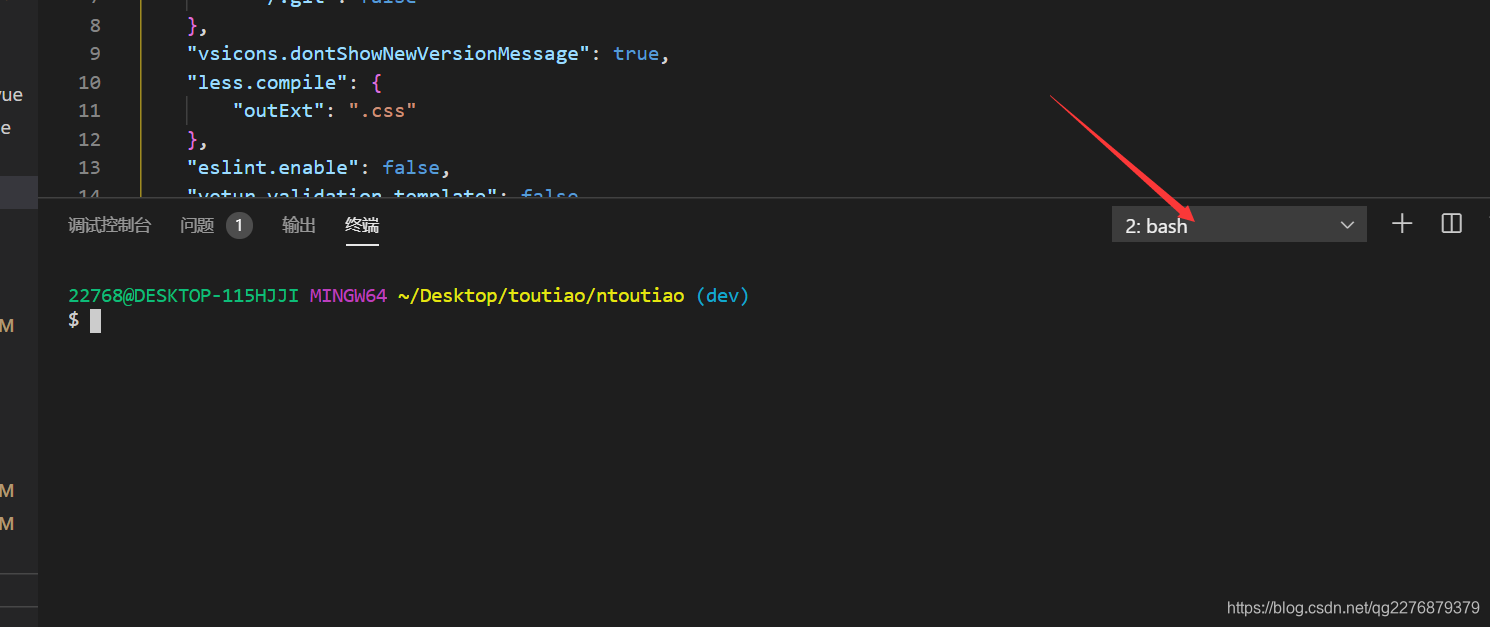This screenshot has height=627, width=1490.
Task: Click the terminal cursor block after the dollar prompt
Action: click(x=96, y=319)
